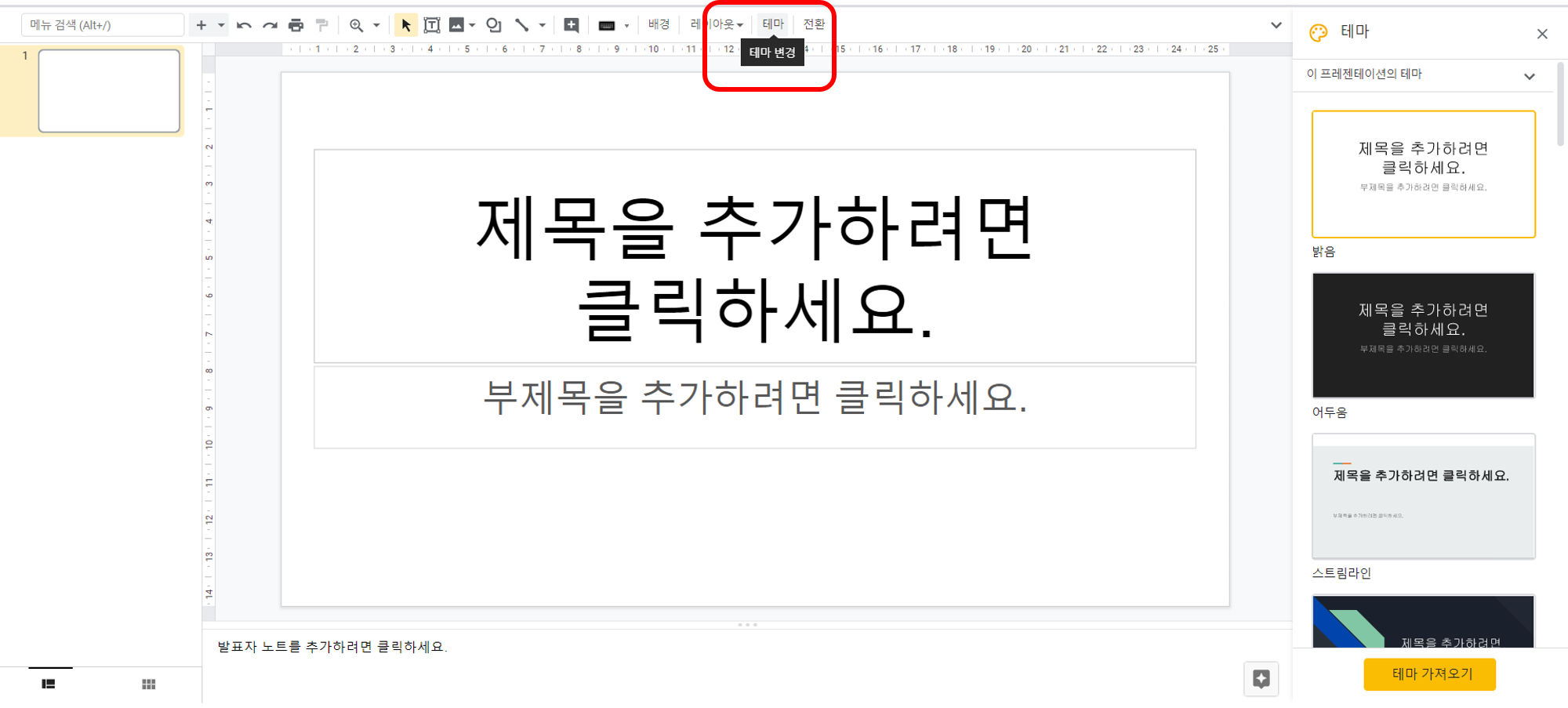Viewport: 1568px width, 708px height.
Task: Select the 스트림라인 theme thumbnail
Action: click(1424, 496)
